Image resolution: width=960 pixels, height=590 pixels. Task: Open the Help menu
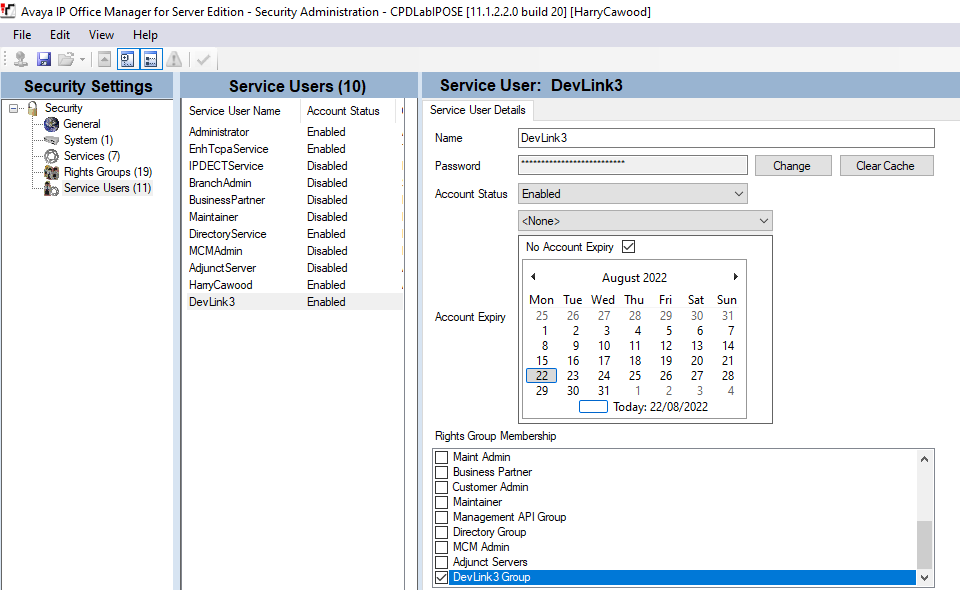point(146,35)
